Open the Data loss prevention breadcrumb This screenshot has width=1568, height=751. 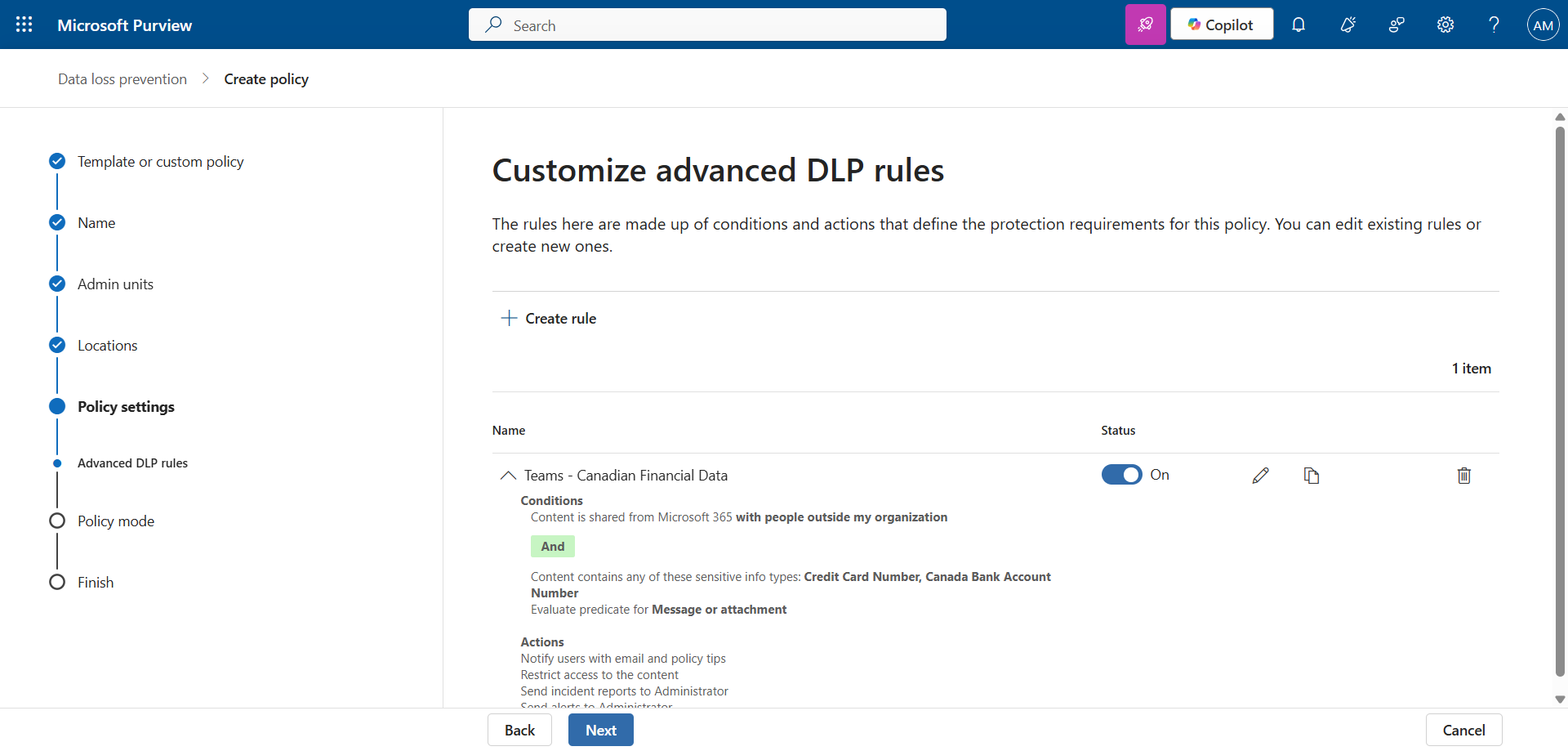122,79
